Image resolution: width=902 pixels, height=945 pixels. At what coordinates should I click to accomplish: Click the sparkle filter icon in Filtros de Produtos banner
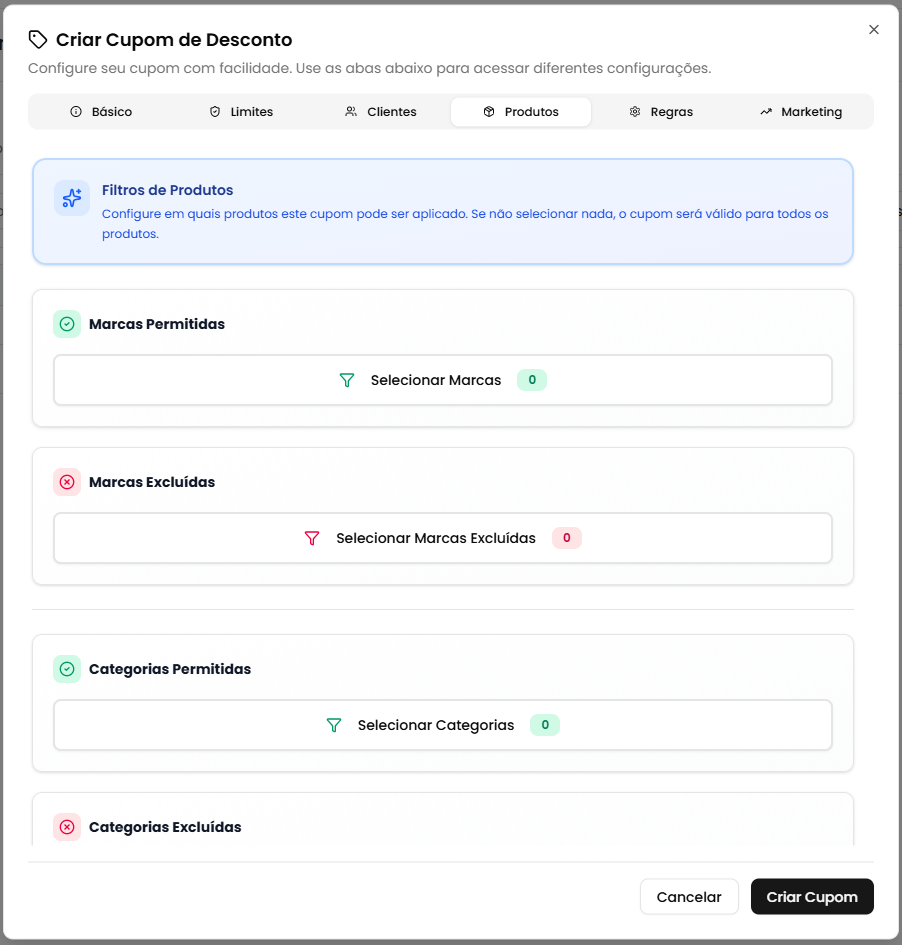point(72,197)
